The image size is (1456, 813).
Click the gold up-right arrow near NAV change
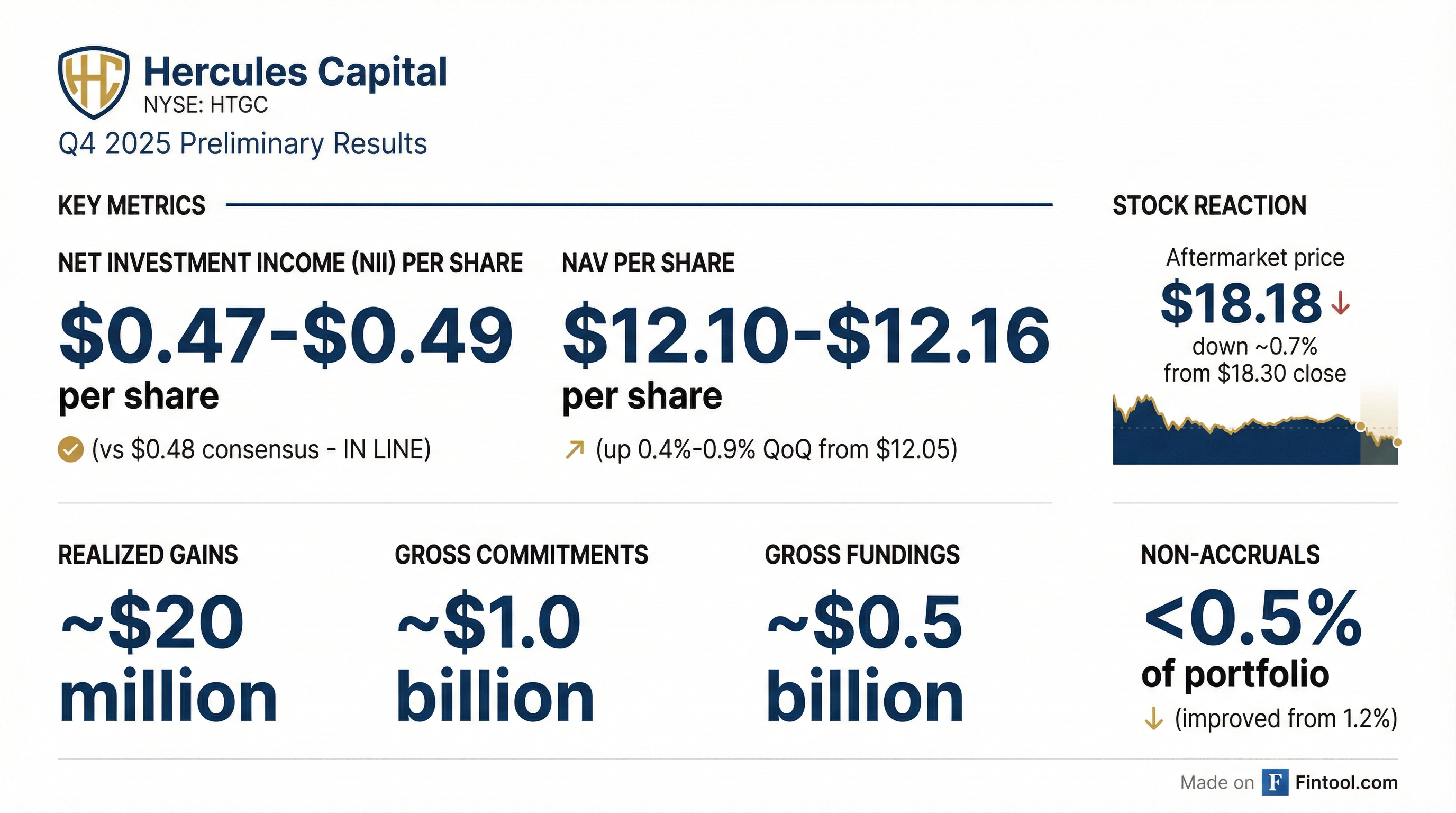(574, 450)
